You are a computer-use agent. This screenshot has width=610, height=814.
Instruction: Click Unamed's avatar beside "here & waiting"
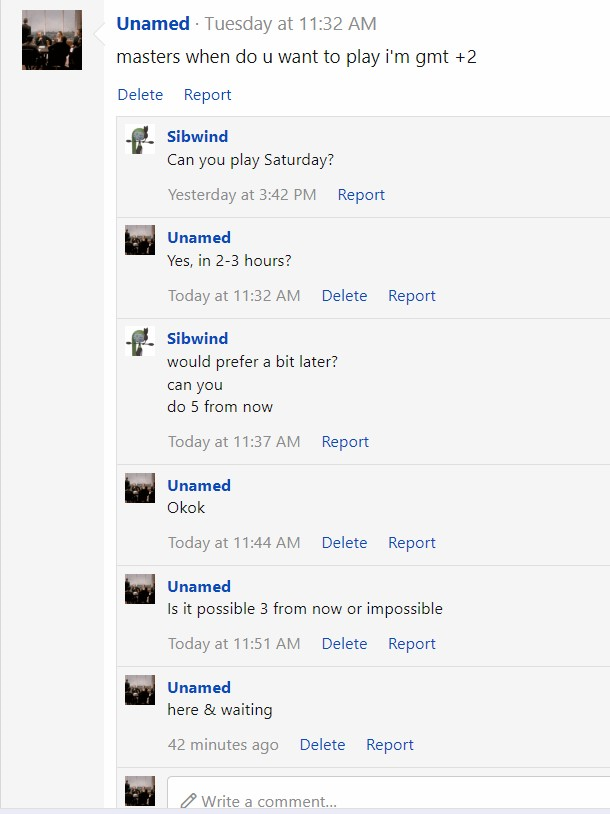tap(140, 690)
